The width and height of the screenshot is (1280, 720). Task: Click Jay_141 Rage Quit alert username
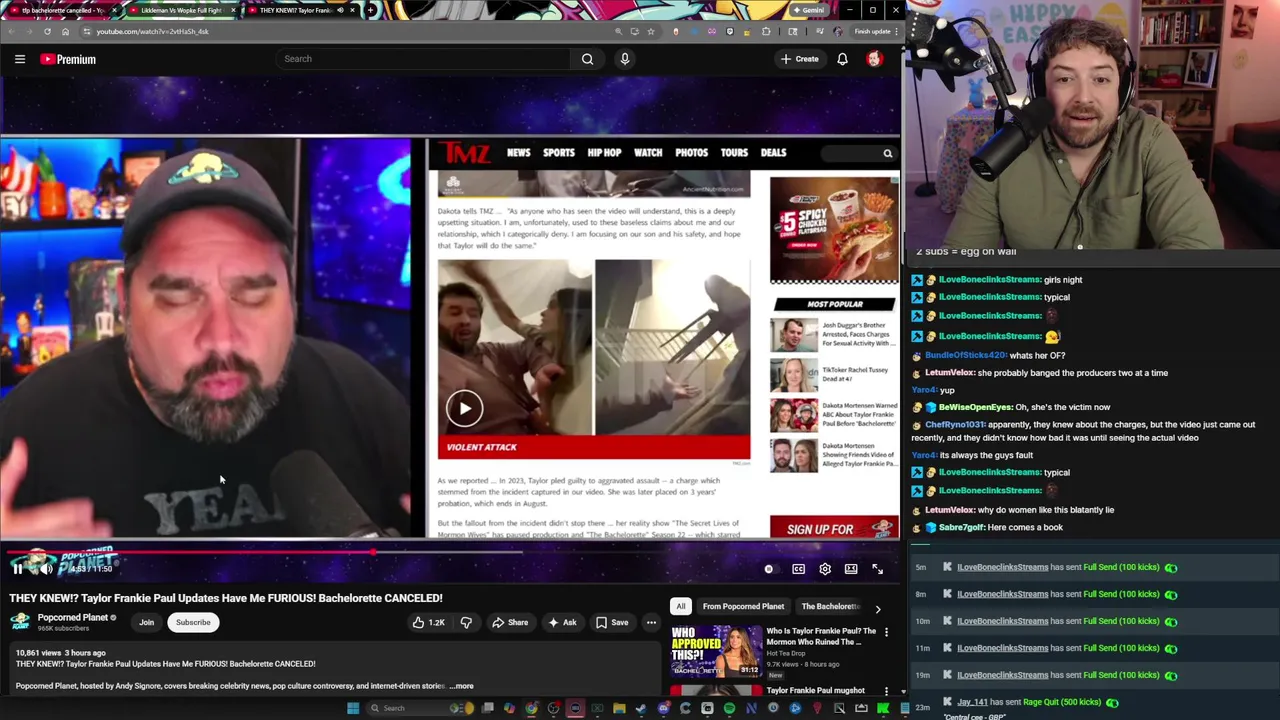pyautogui.click(x=972, y=702)
